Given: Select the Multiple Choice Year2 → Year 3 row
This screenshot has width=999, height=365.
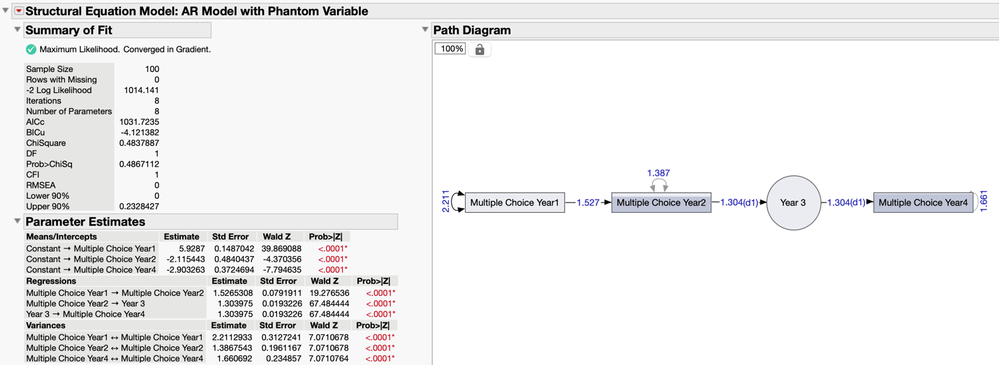Looking at the screenshot, I should pos(212,303).
